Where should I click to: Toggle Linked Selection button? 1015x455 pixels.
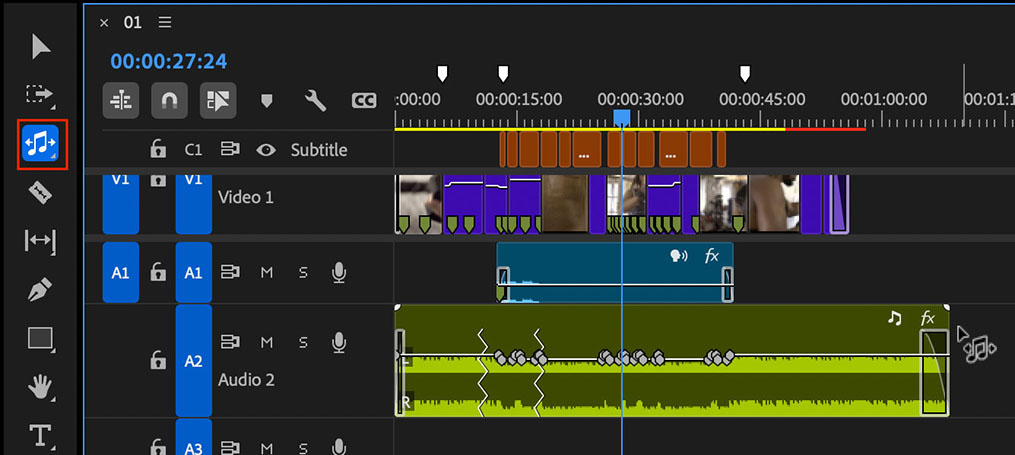(218, 100)
